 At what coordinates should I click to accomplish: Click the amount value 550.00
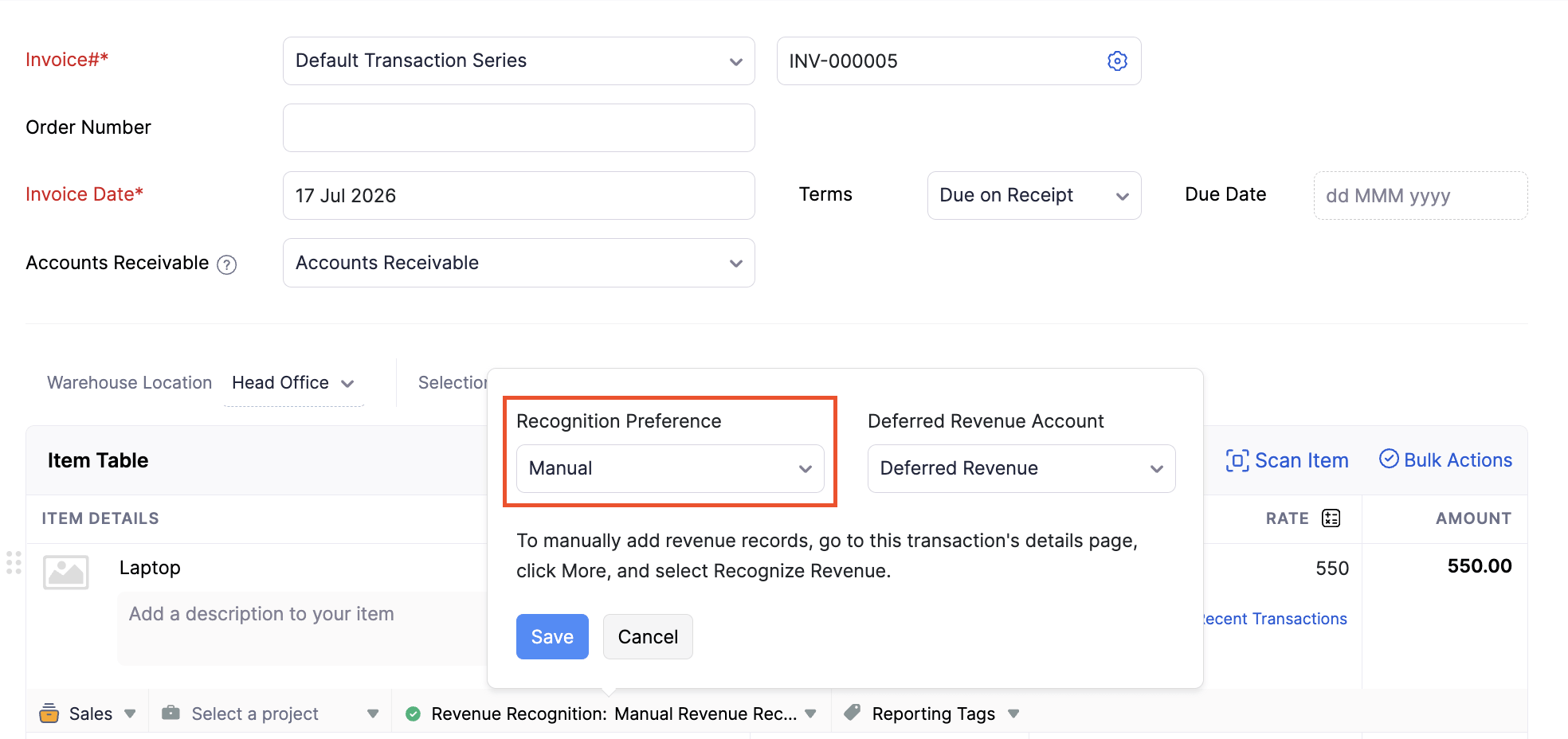1480,566
